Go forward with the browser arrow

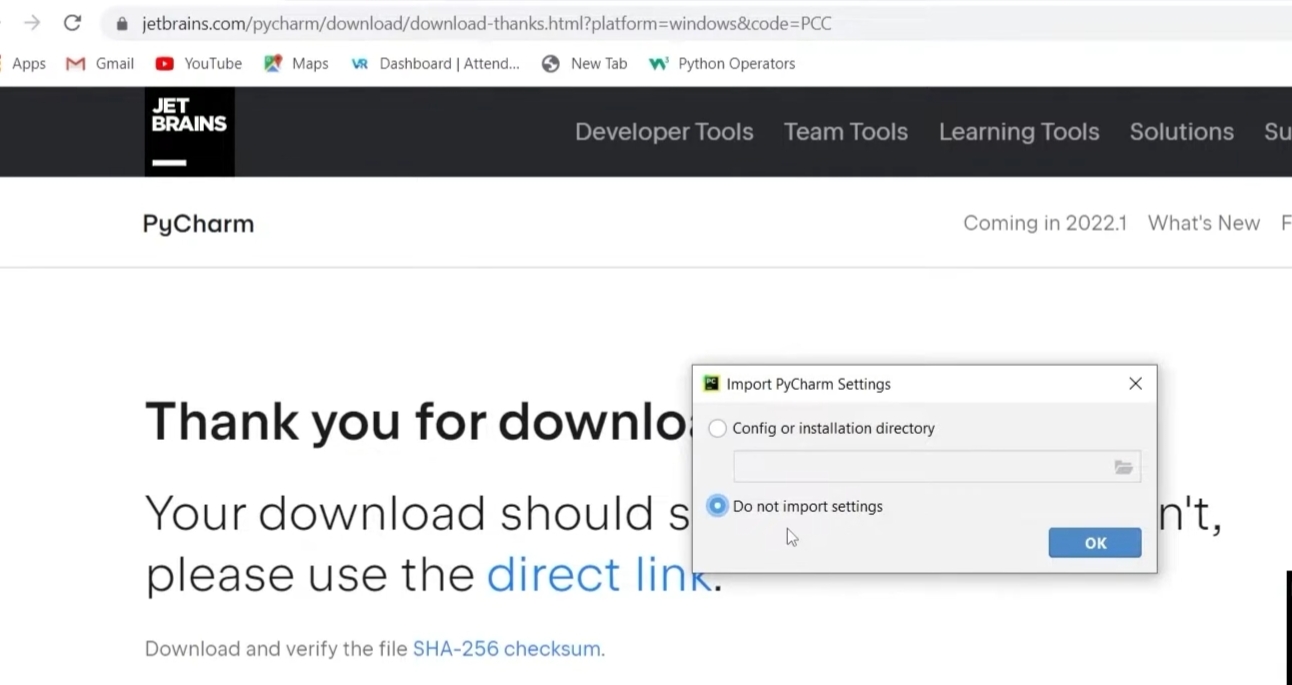point(32,23)
